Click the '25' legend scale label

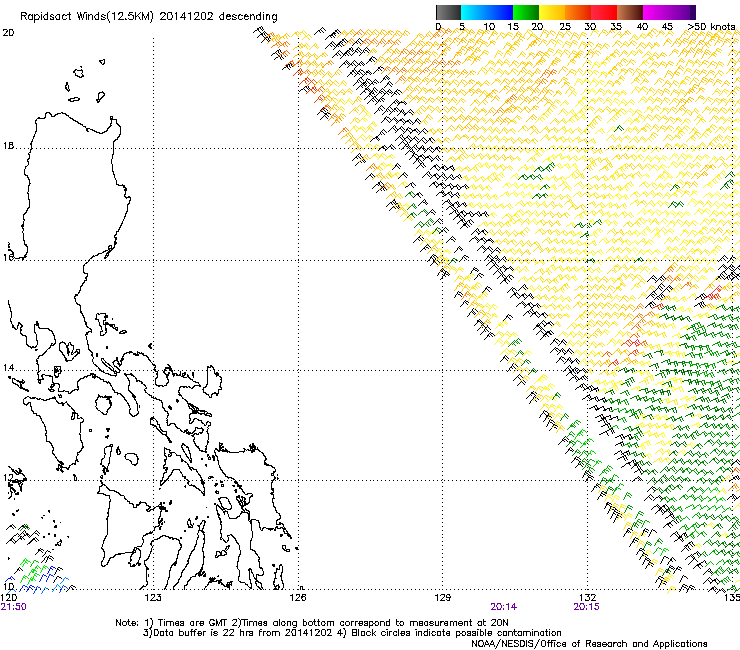(x=565, y=26)
